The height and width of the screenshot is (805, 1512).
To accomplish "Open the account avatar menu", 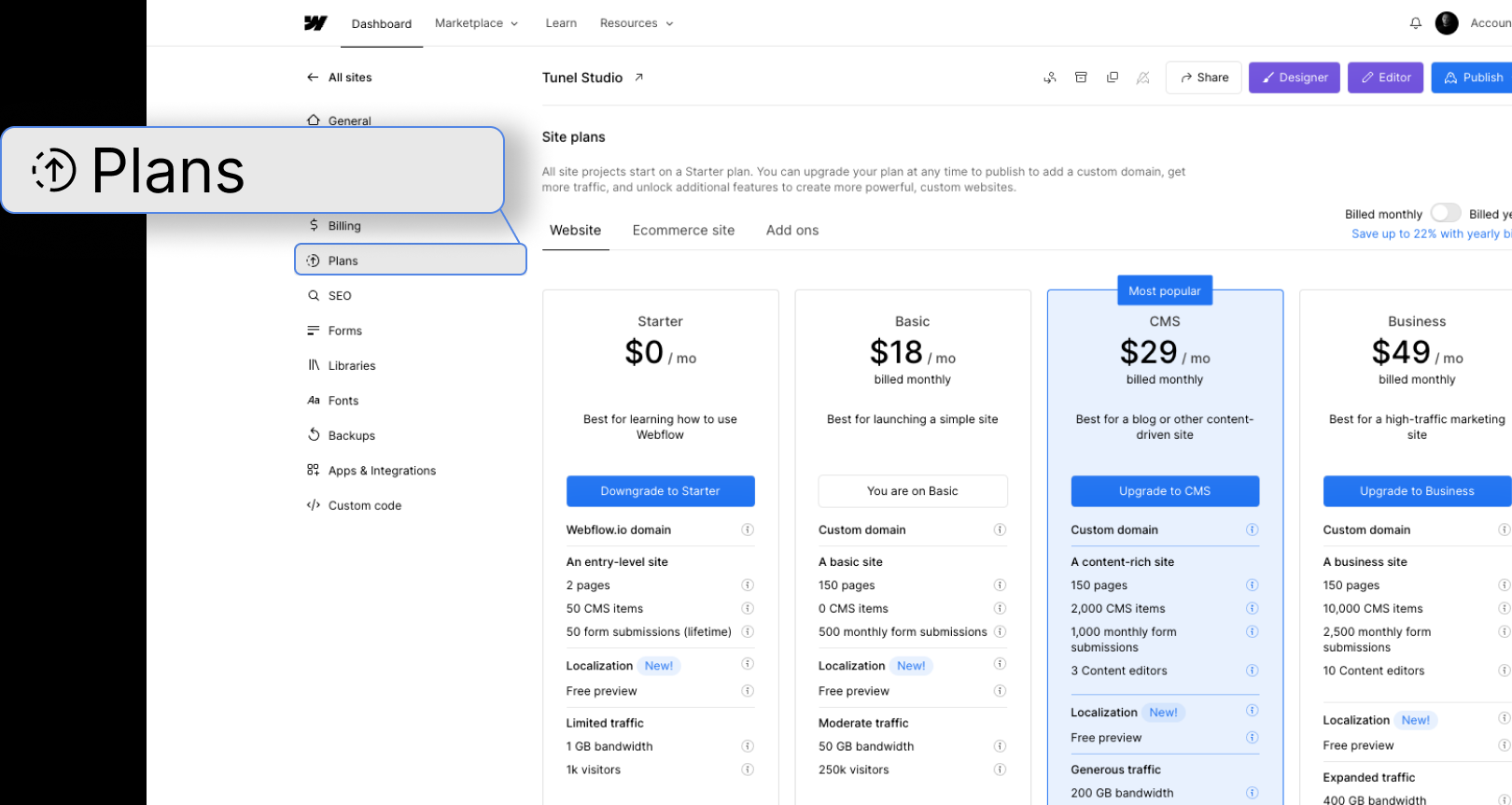I will 1447,23.
